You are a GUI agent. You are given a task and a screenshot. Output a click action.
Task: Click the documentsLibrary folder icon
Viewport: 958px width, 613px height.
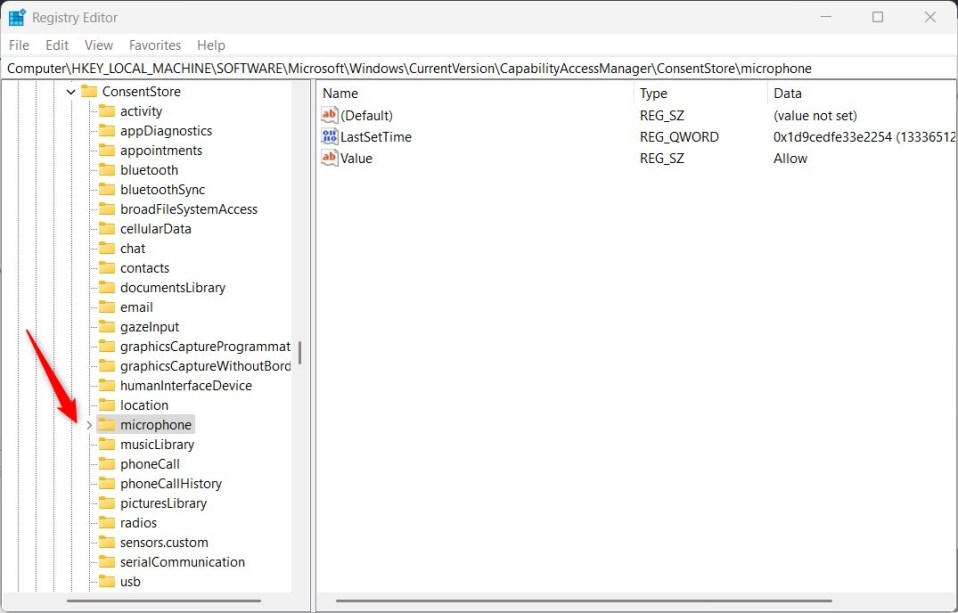[107, 287]
